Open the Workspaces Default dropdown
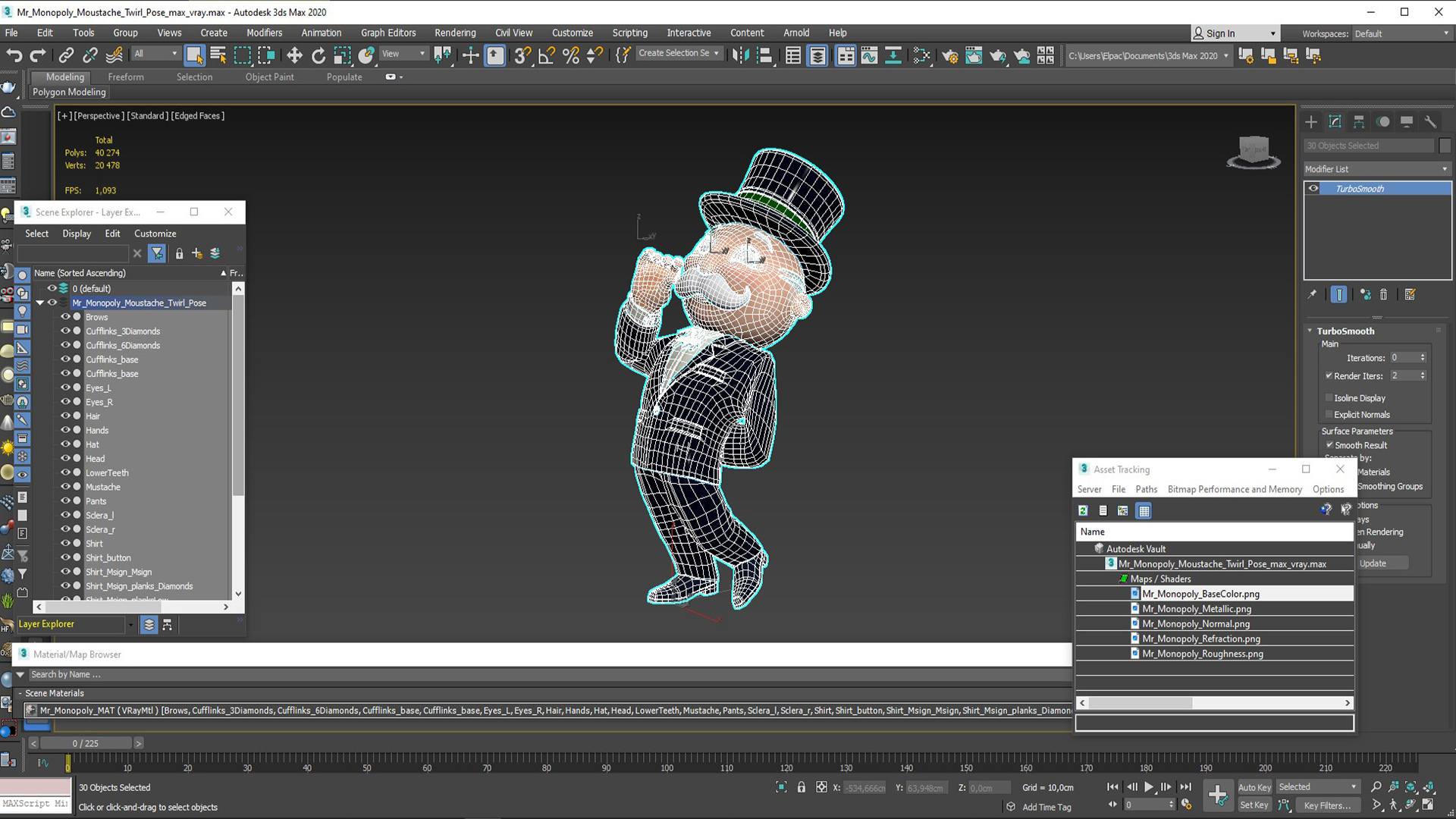This screenshot has width=1456, height=819. point(1401,33)
